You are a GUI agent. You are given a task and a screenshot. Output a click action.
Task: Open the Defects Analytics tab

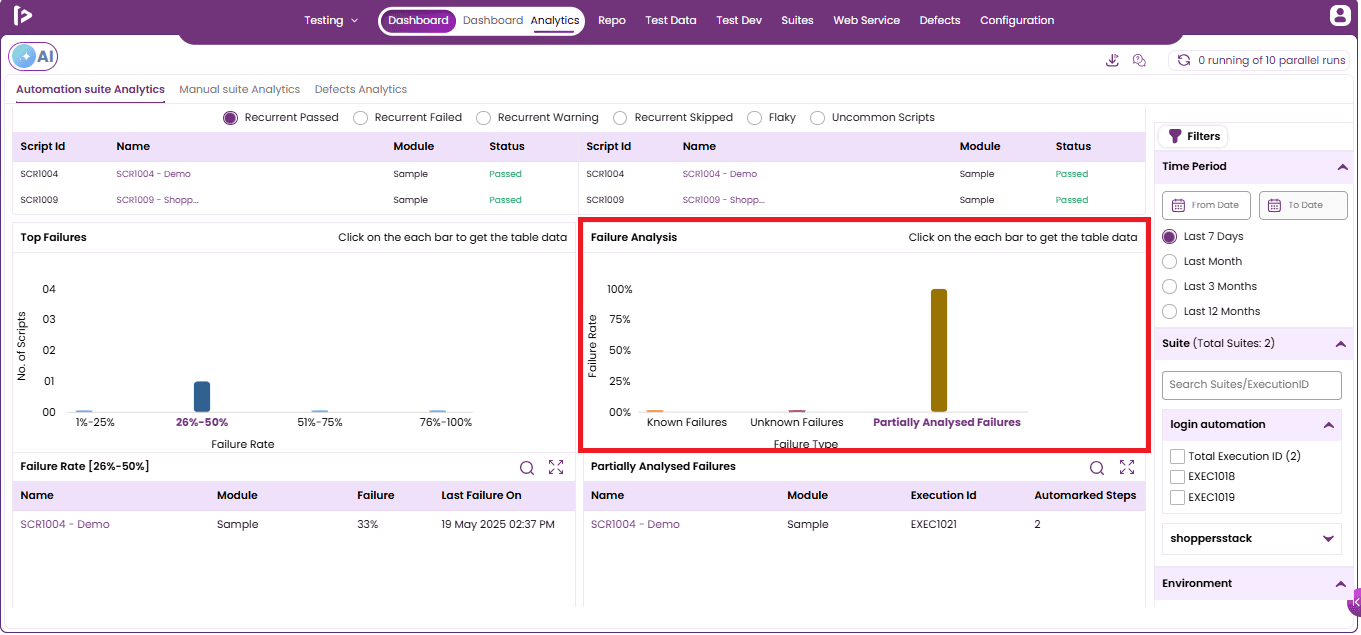click(361, 89)
